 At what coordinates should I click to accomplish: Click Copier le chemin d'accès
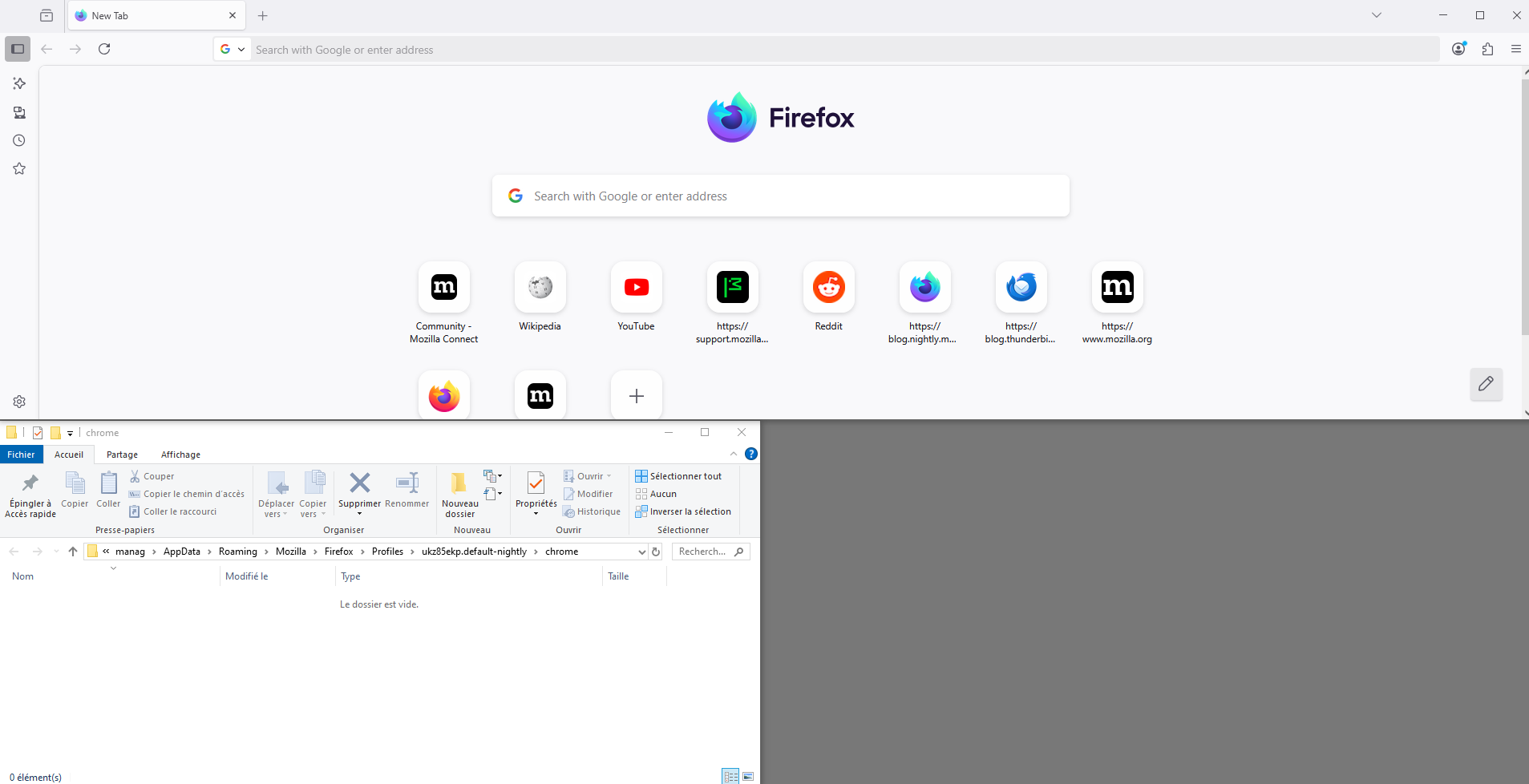187,494
